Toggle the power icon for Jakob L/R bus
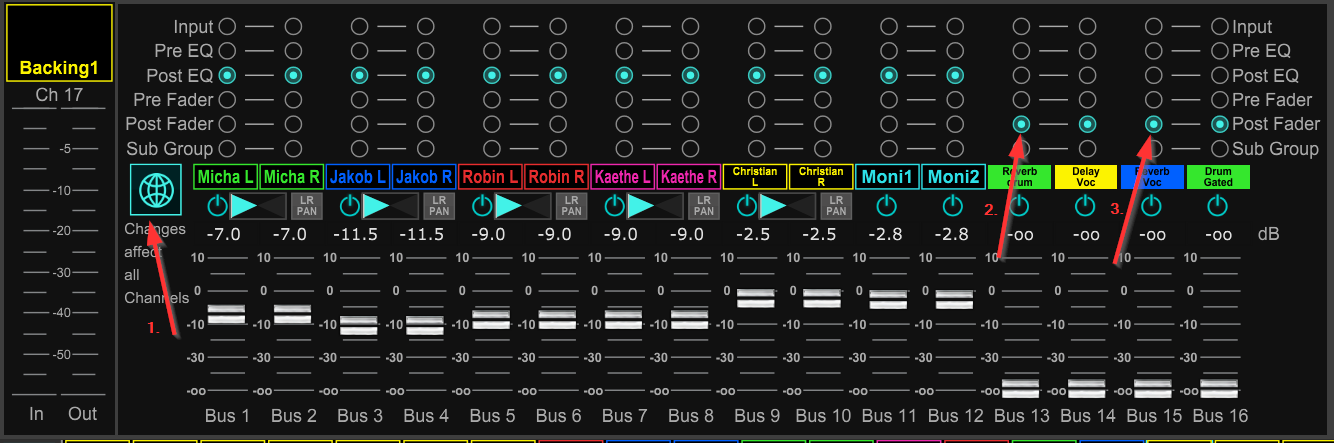The height and width of the screenshot is (443, 1334). (349, 206)
